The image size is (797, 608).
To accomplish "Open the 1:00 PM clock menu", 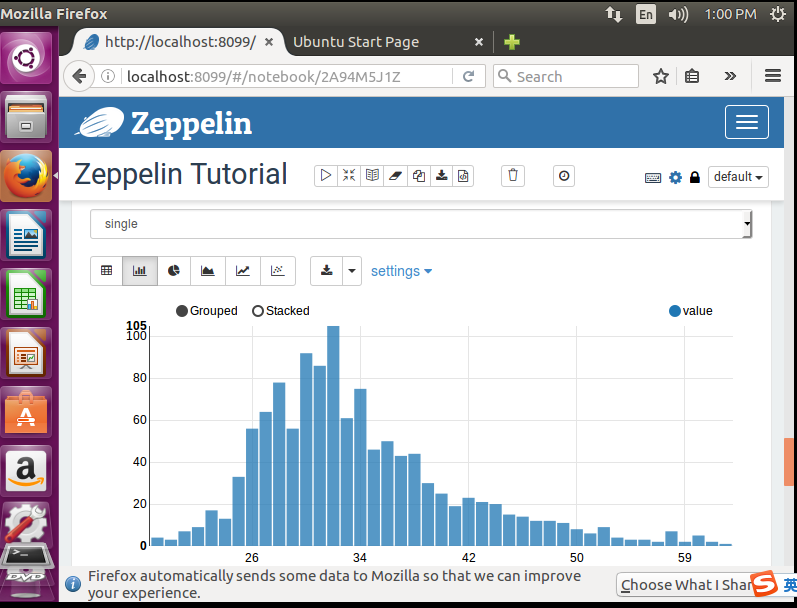I will (730, 14).
